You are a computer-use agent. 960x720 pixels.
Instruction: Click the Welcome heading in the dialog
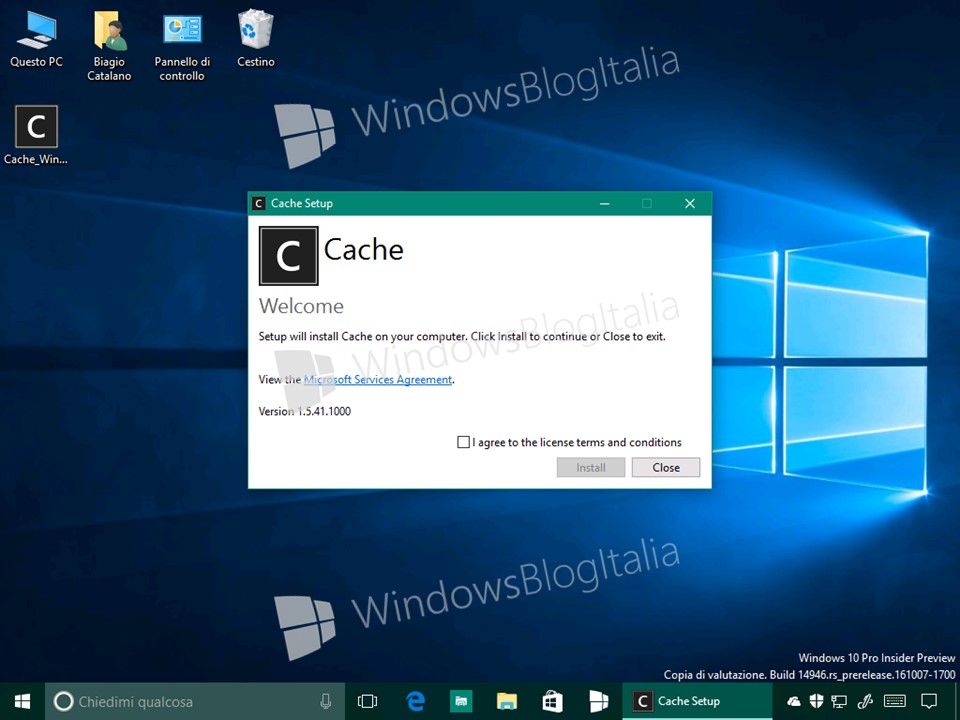[301, 306]
